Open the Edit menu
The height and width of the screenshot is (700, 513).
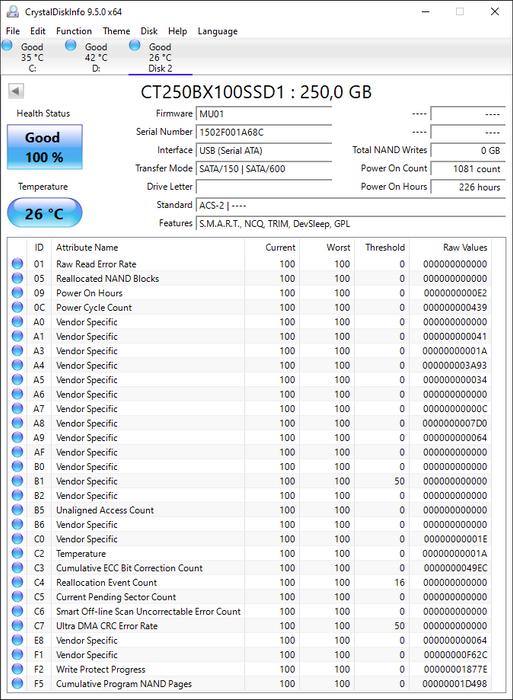38,31
